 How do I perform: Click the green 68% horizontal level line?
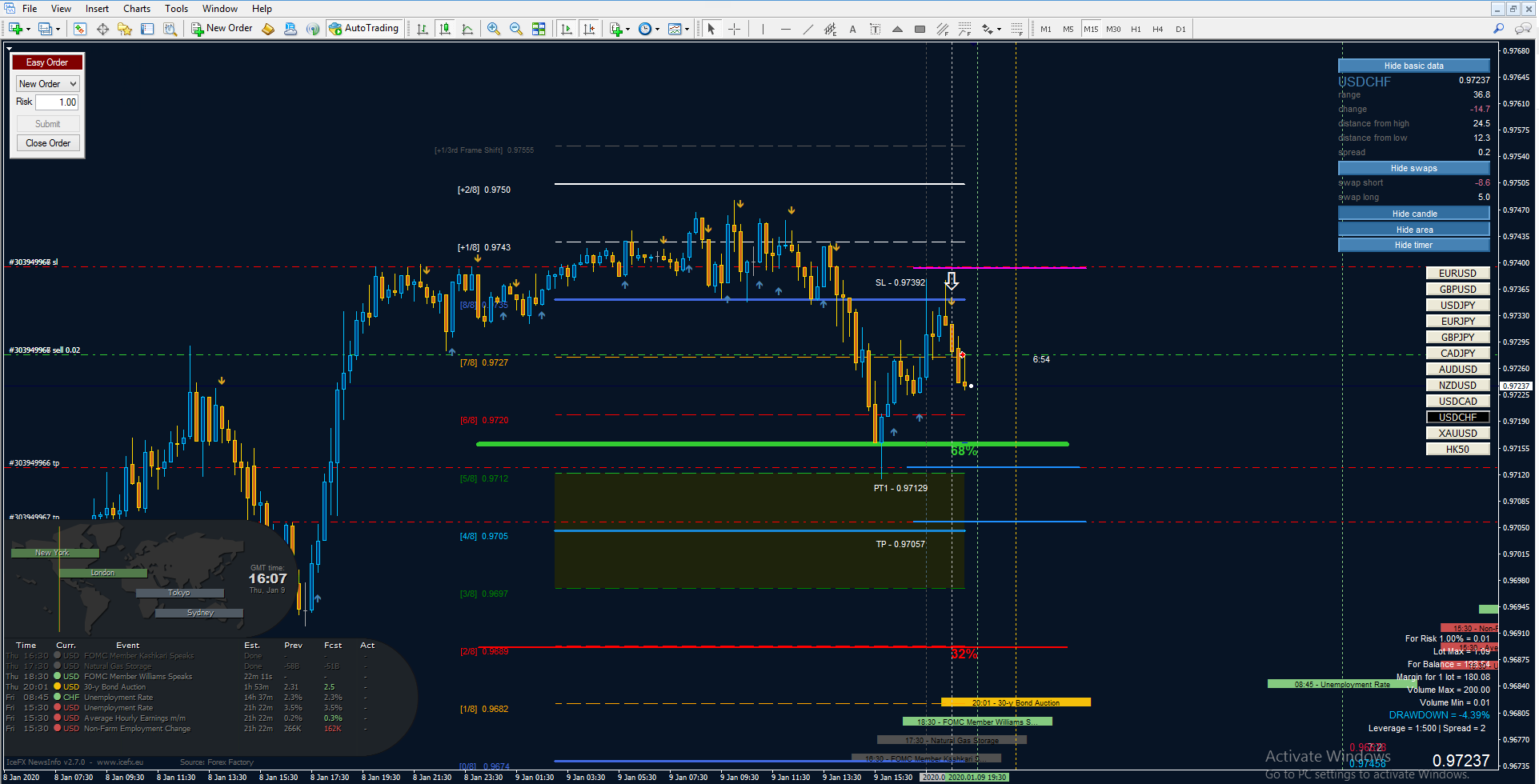tap(772, 444)
